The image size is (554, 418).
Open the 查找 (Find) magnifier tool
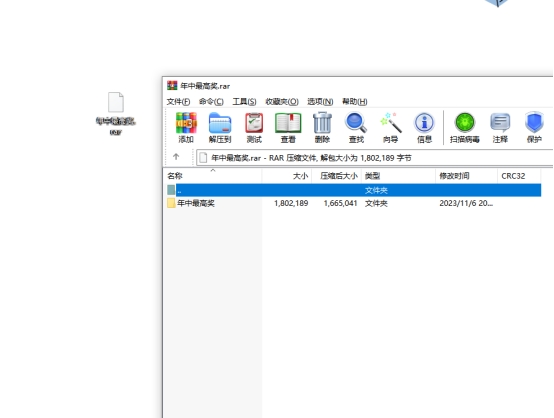(356, 128)
